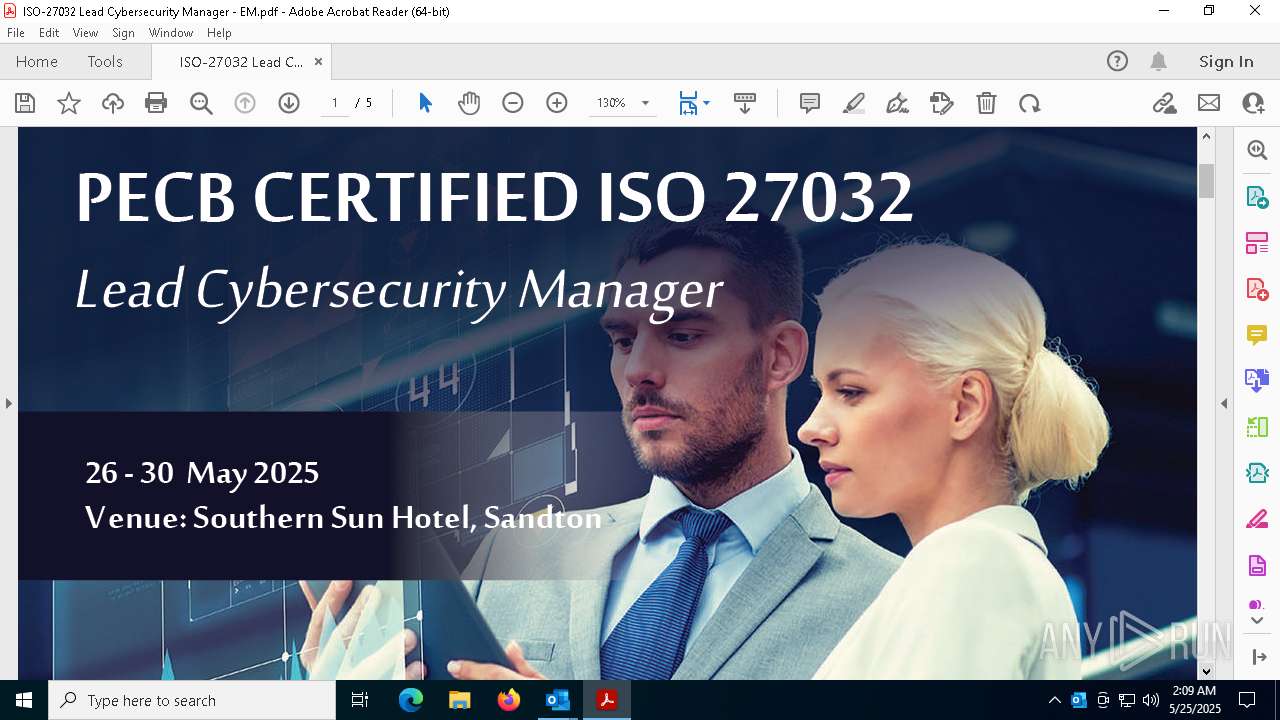Upload the file to cloud storage
1280x720 pixels.
coord(113,103)
